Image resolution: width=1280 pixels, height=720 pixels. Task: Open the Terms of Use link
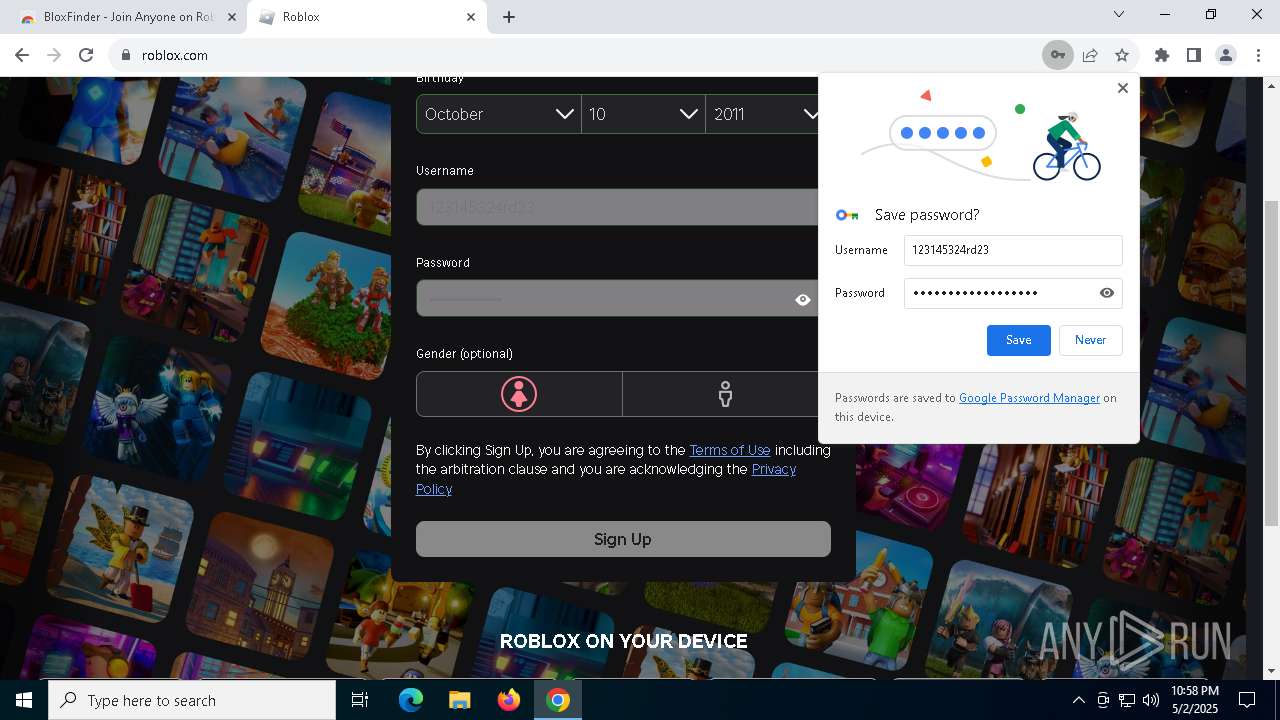[x=730, y=450]
